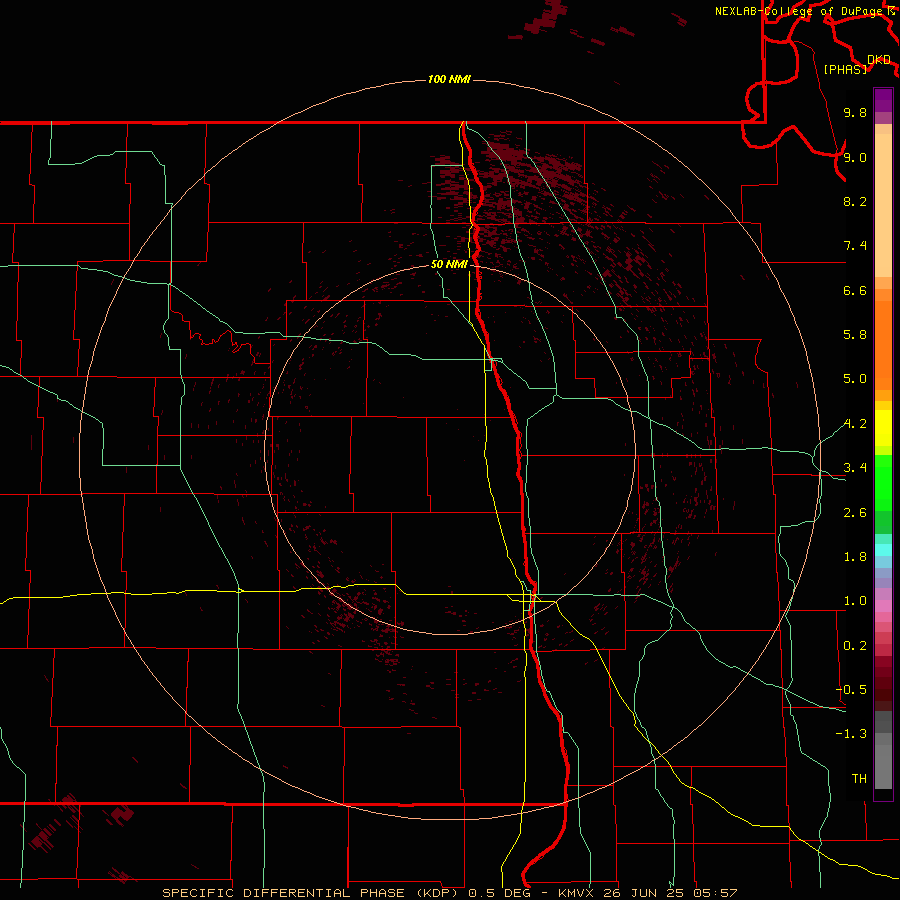This screenshot has width=900, height=900.
Task: Click the 9.0 legend value
Action: pos(855,157)
